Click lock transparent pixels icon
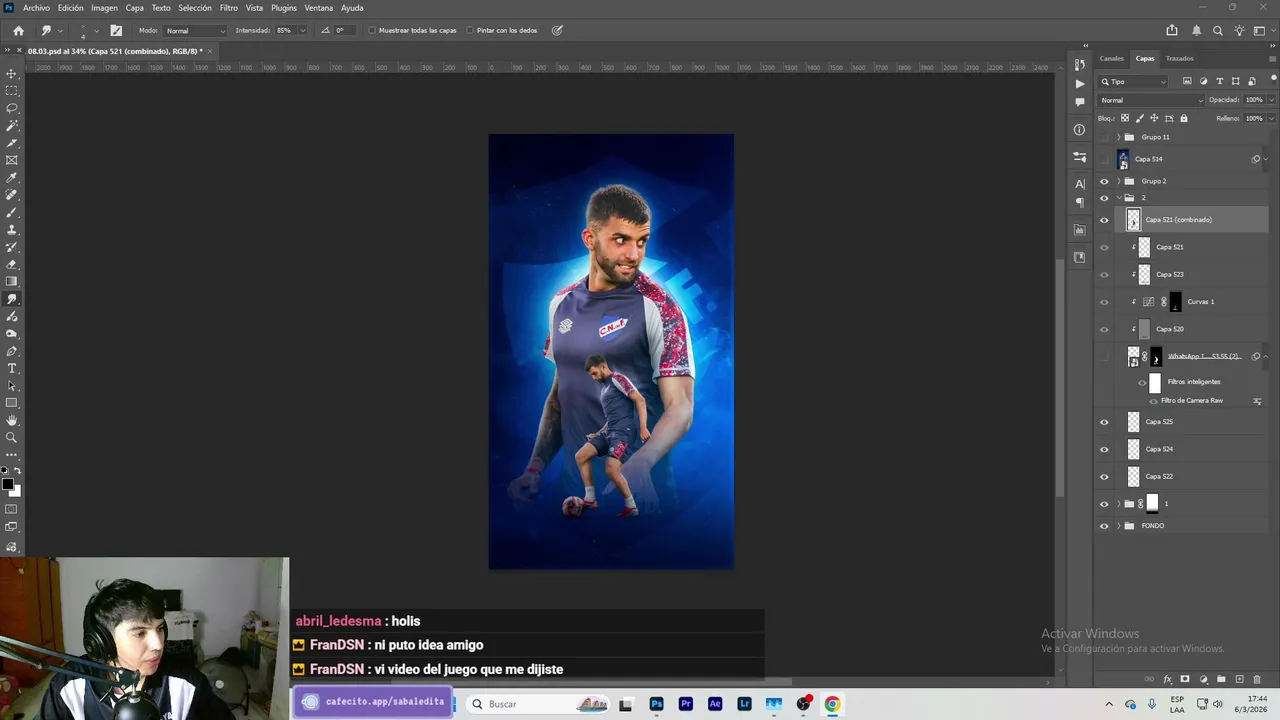1280x720 pixels. 1125,118
